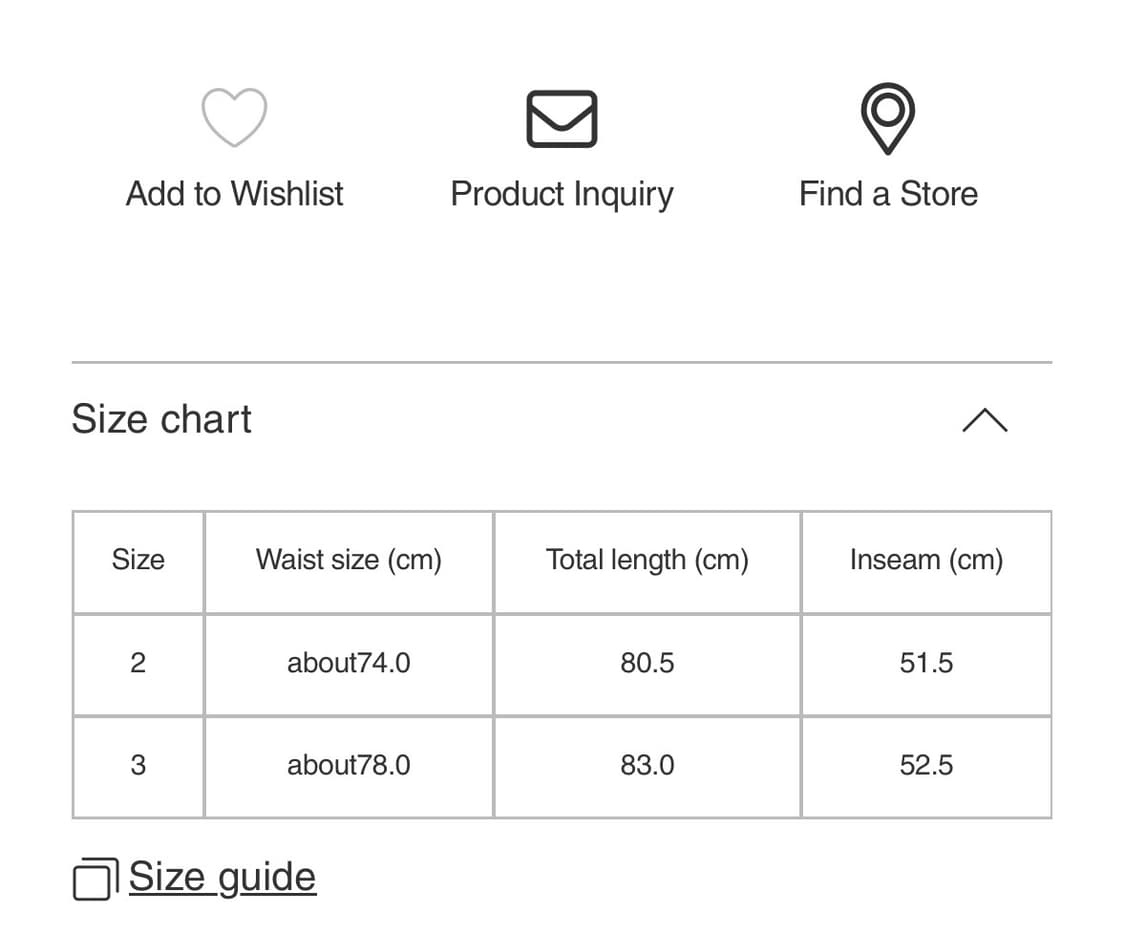The image size is (1125, 934).
Task: Open the Size guide link
Action: 222,877
